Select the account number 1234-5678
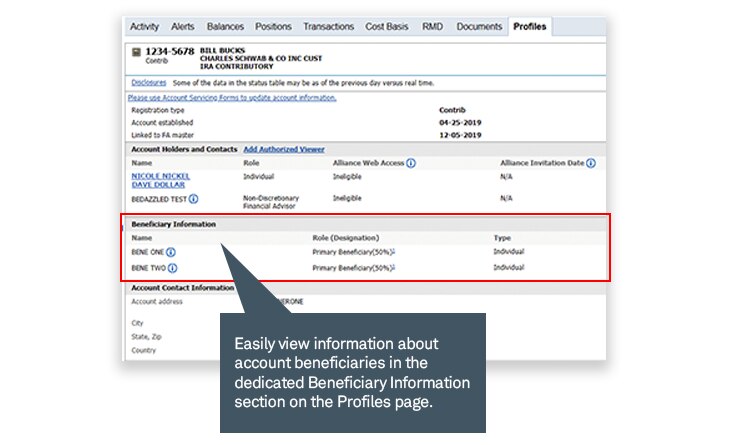Screen dimensions: 730x445 (169, 51)
